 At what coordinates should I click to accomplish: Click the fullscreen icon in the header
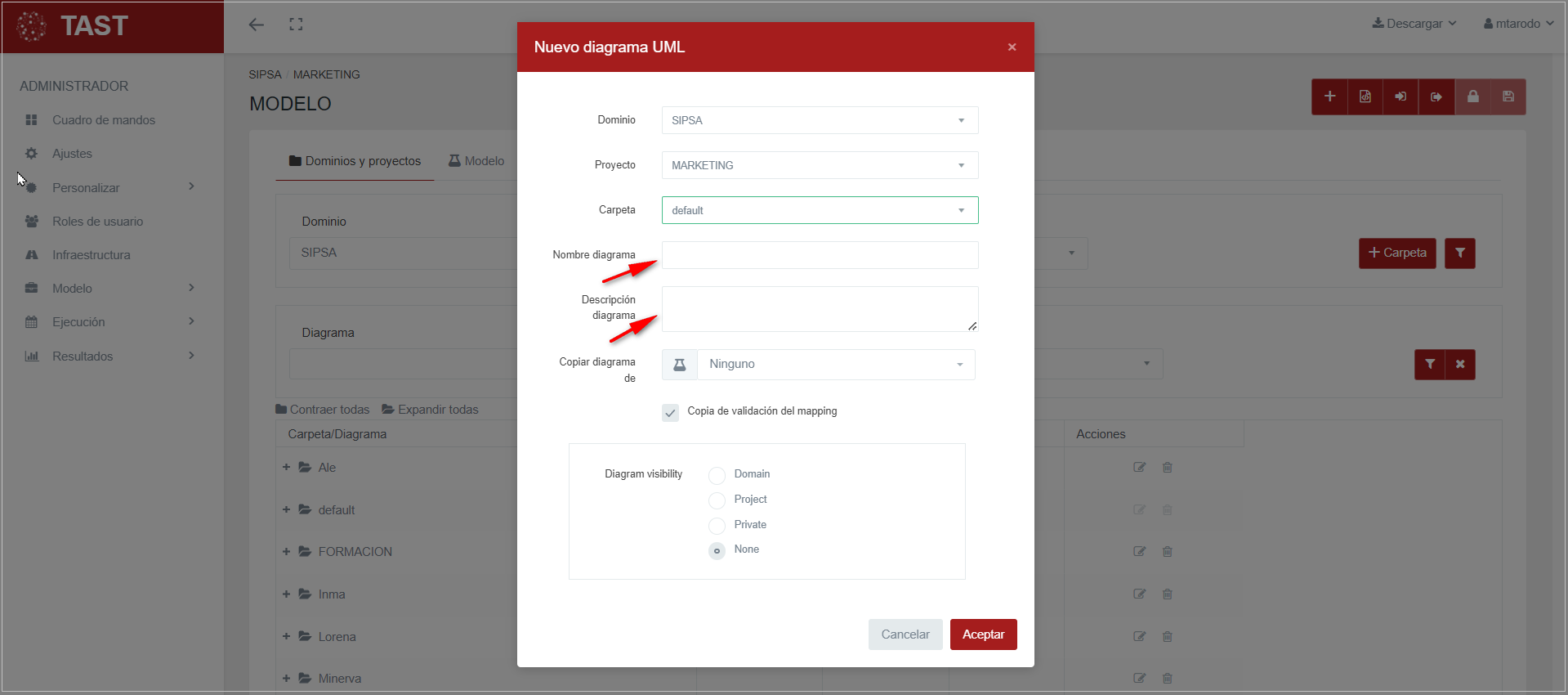(x=296, y=25)
